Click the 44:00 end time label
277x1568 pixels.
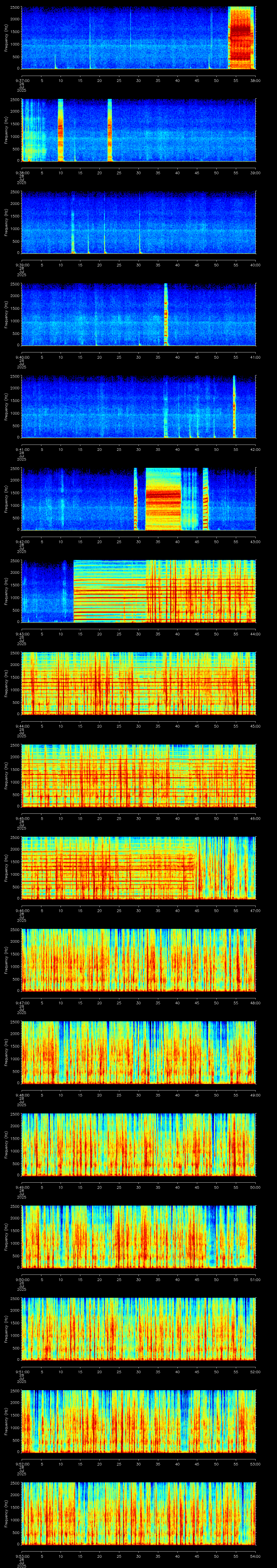coord(255,634)
